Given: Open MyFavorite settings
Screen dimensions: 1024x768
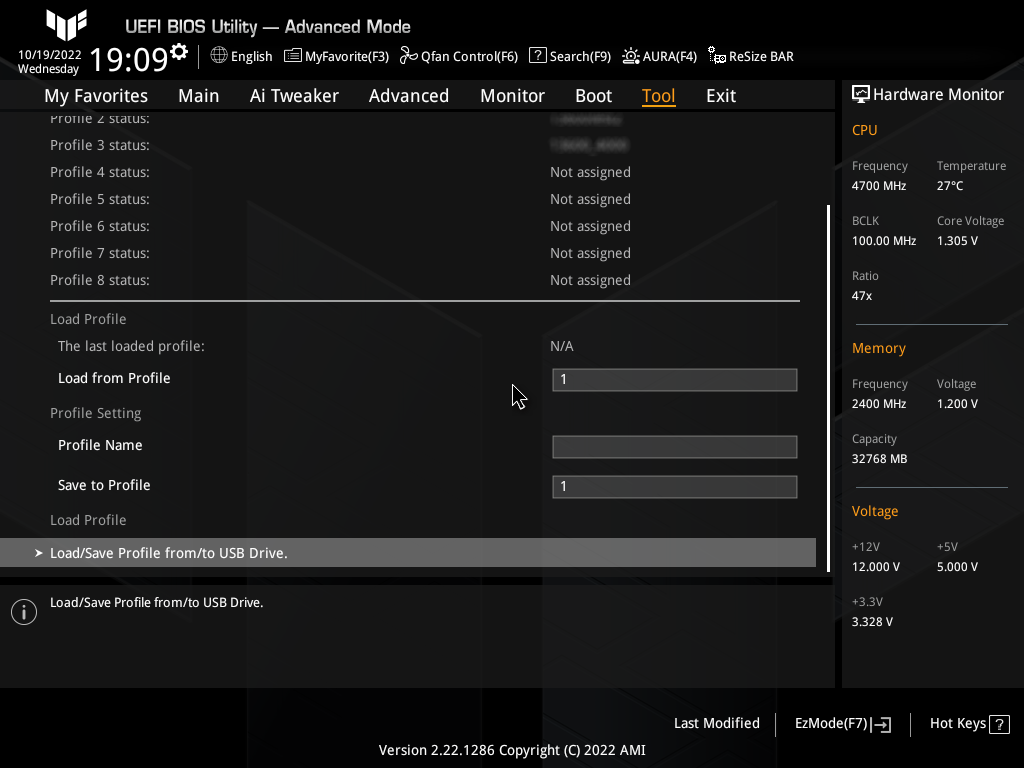Looking at the screenshot, I should (x=336, y=56).
